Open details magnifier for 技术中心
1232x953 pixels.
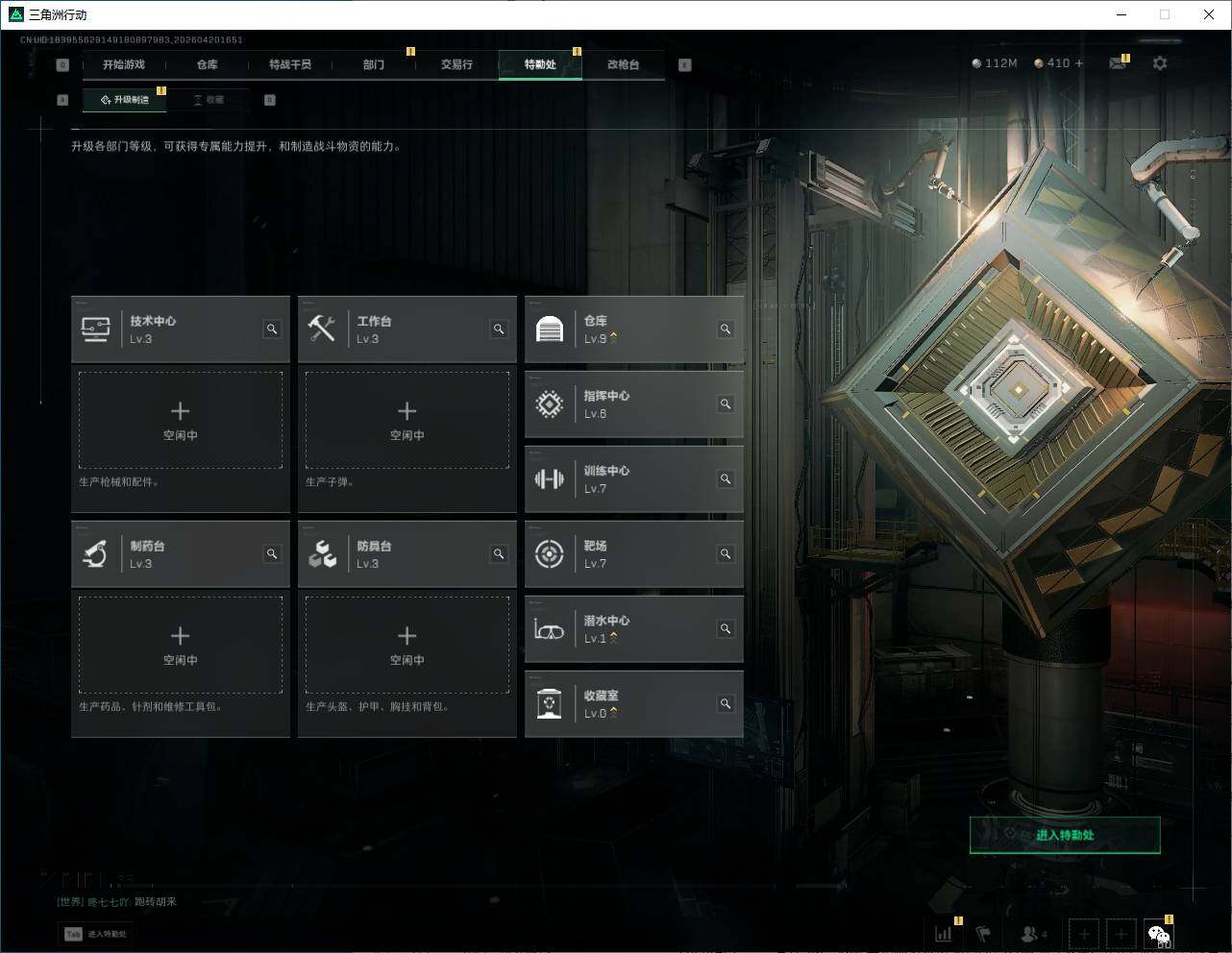[272, 330]
